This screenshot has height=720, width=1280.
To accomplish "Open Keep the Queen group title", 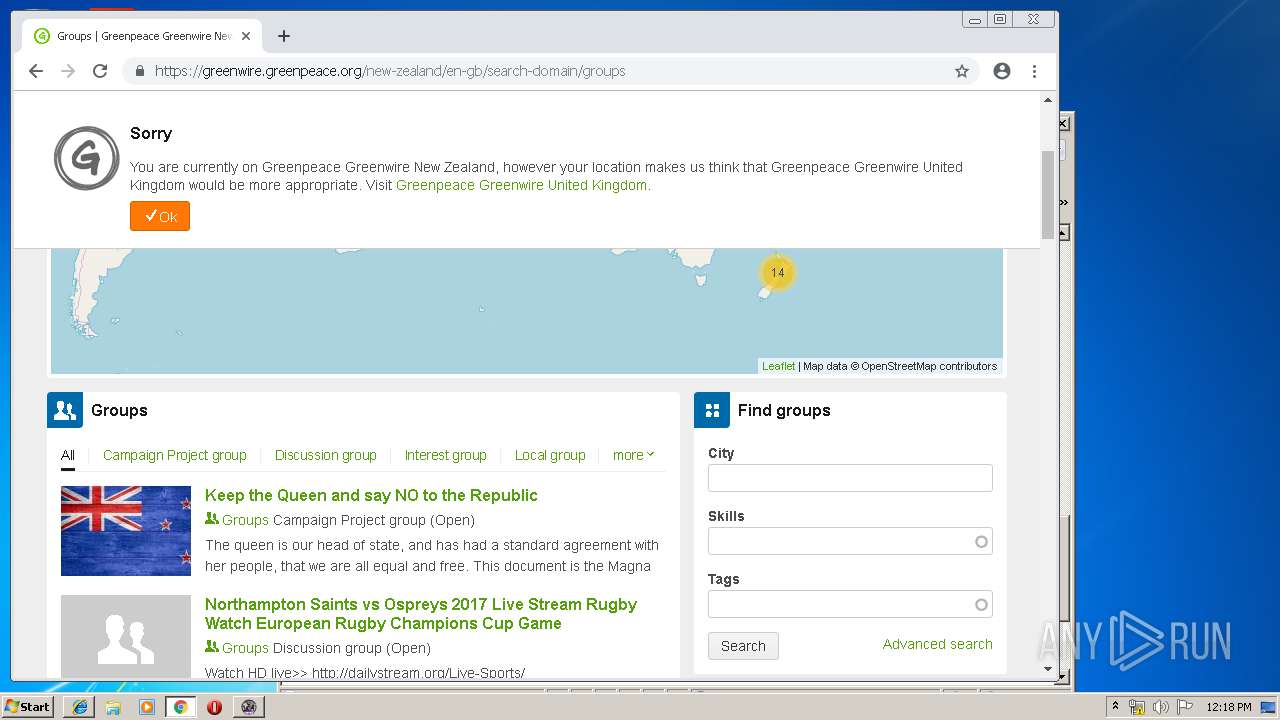I will tap(371, 495).
